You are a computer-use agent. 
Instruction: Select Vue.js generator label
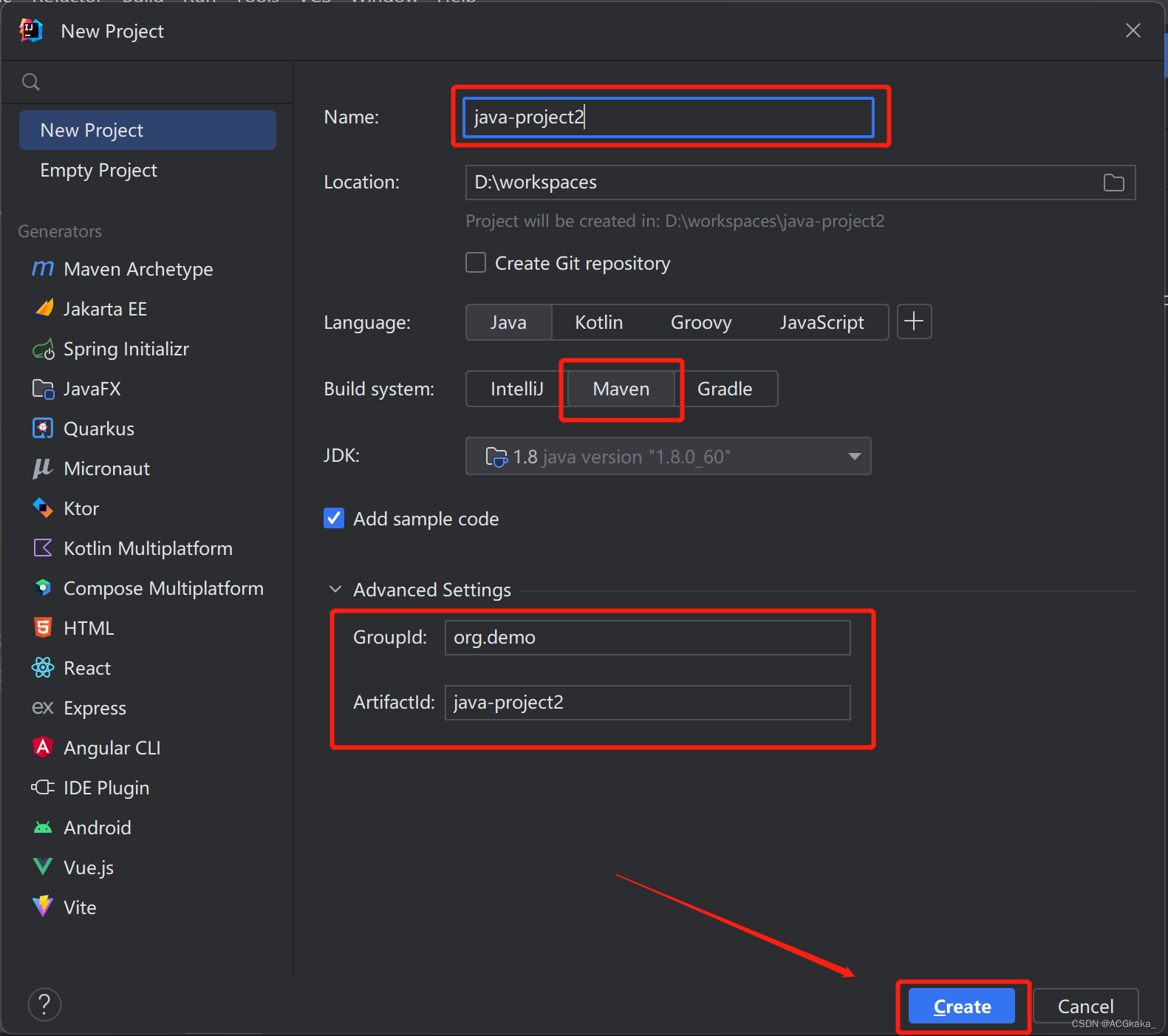tap(89, 868)
